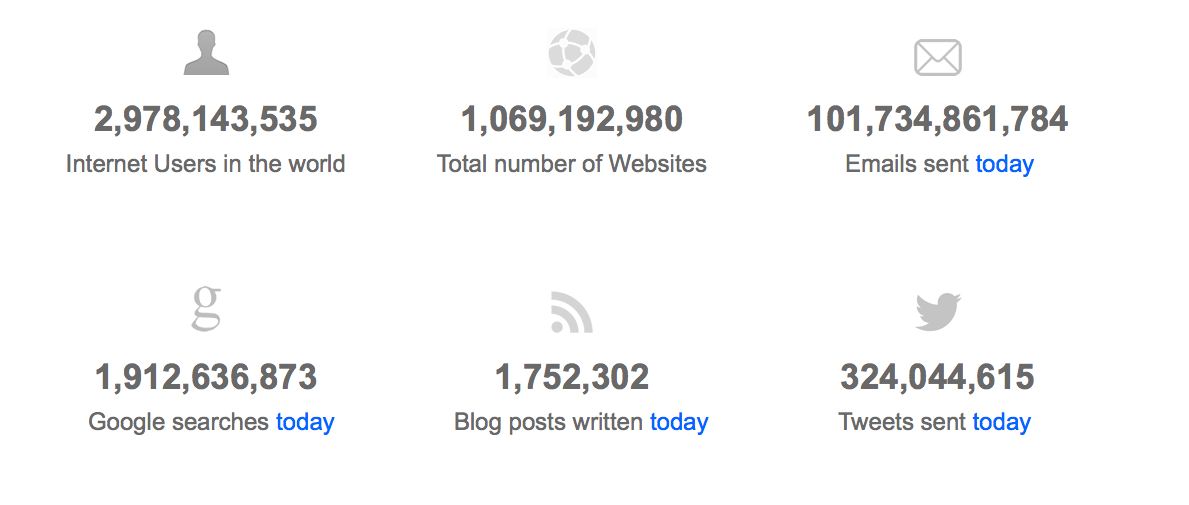1189x505 pixels.
Task: Select the 2,978,143,535 internet users counter
Action: coord(205,120)
